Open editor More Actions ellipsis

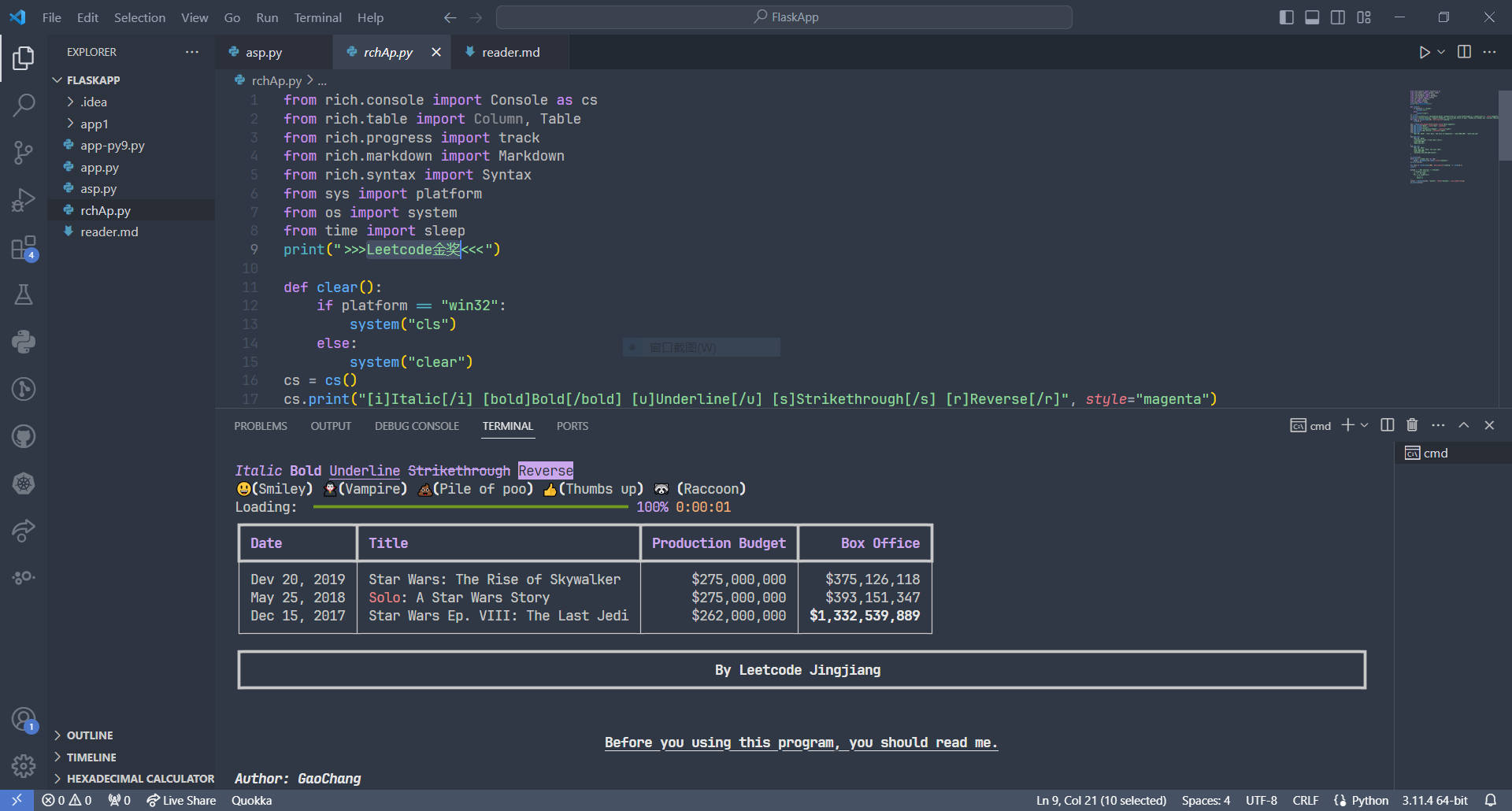[1489, 52]
